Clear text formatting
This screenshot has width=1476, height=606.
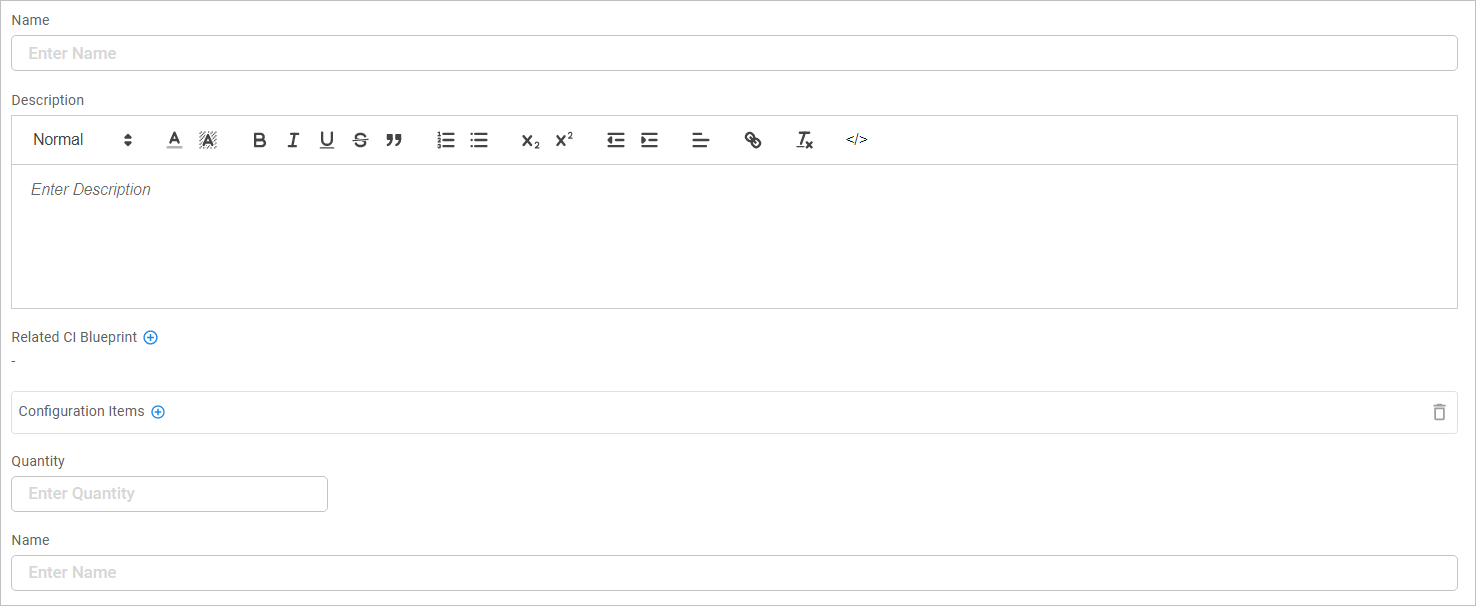pyautogui.click(x=805, y=140)
